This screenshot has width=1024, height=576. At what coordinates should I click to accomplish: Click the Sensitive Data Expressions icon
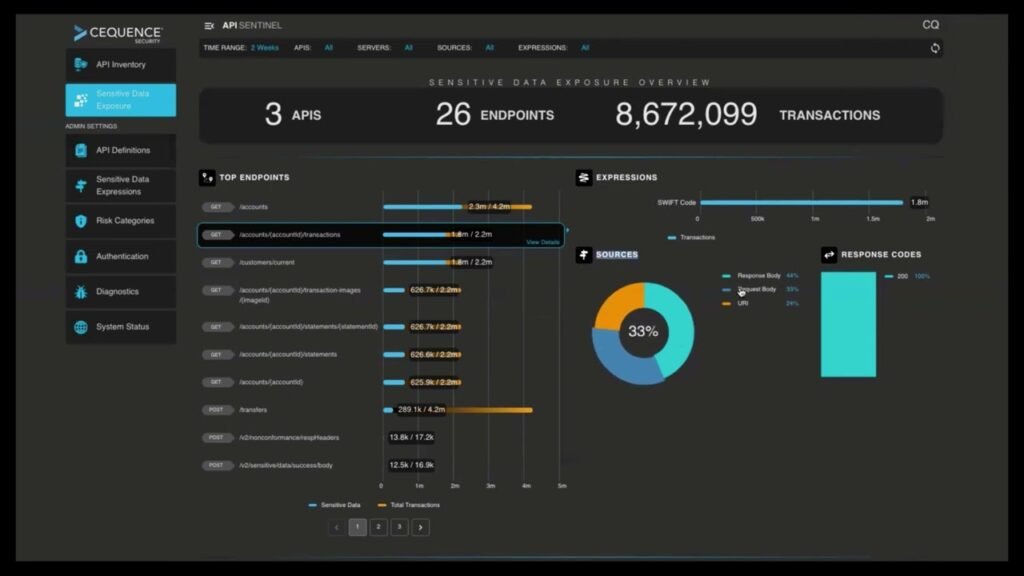click(x=79, y=186)
